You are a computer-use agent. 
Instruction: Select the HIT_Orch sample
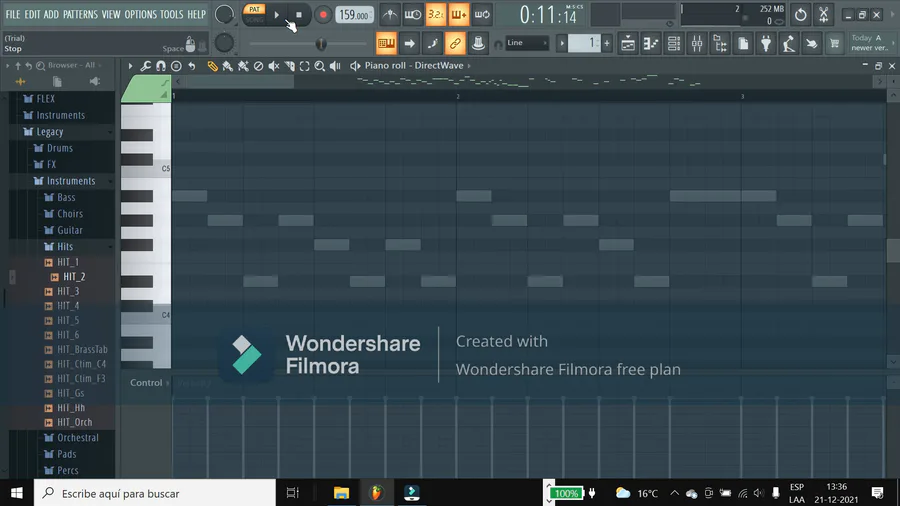point(74,422)
